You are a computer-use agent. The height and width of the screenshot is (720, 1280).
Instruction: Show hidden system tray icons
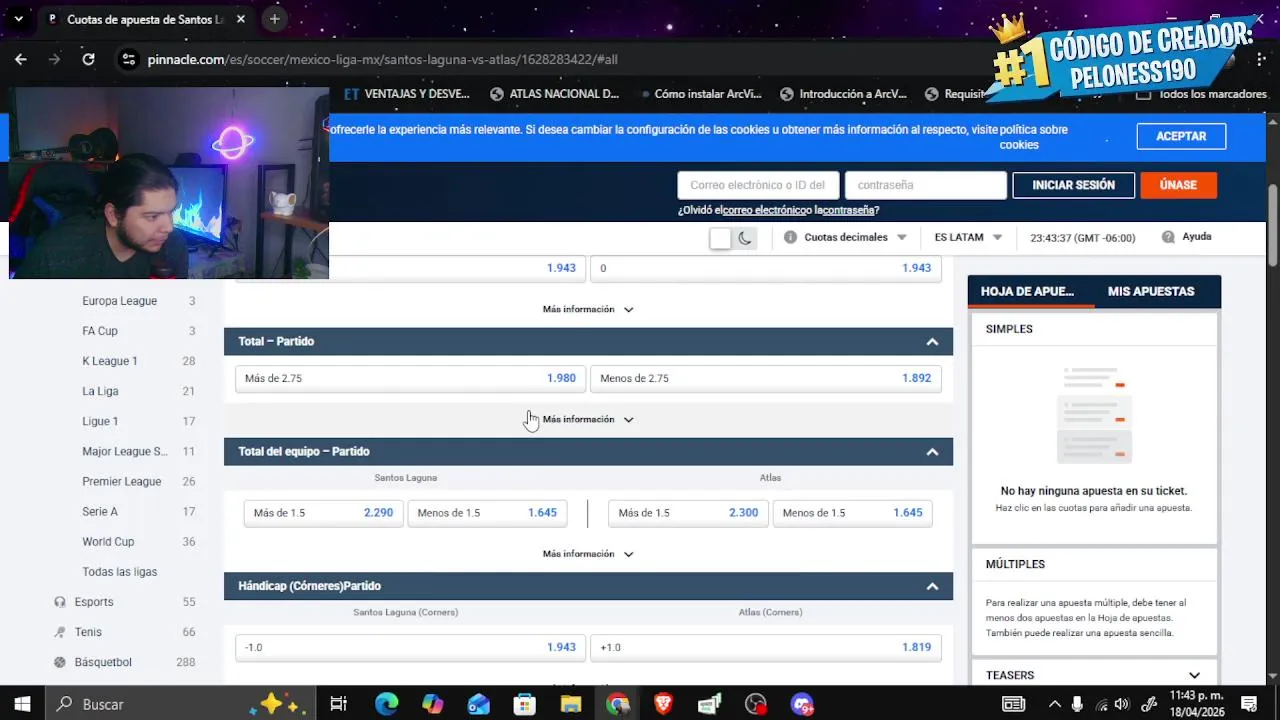point(1053,704)
